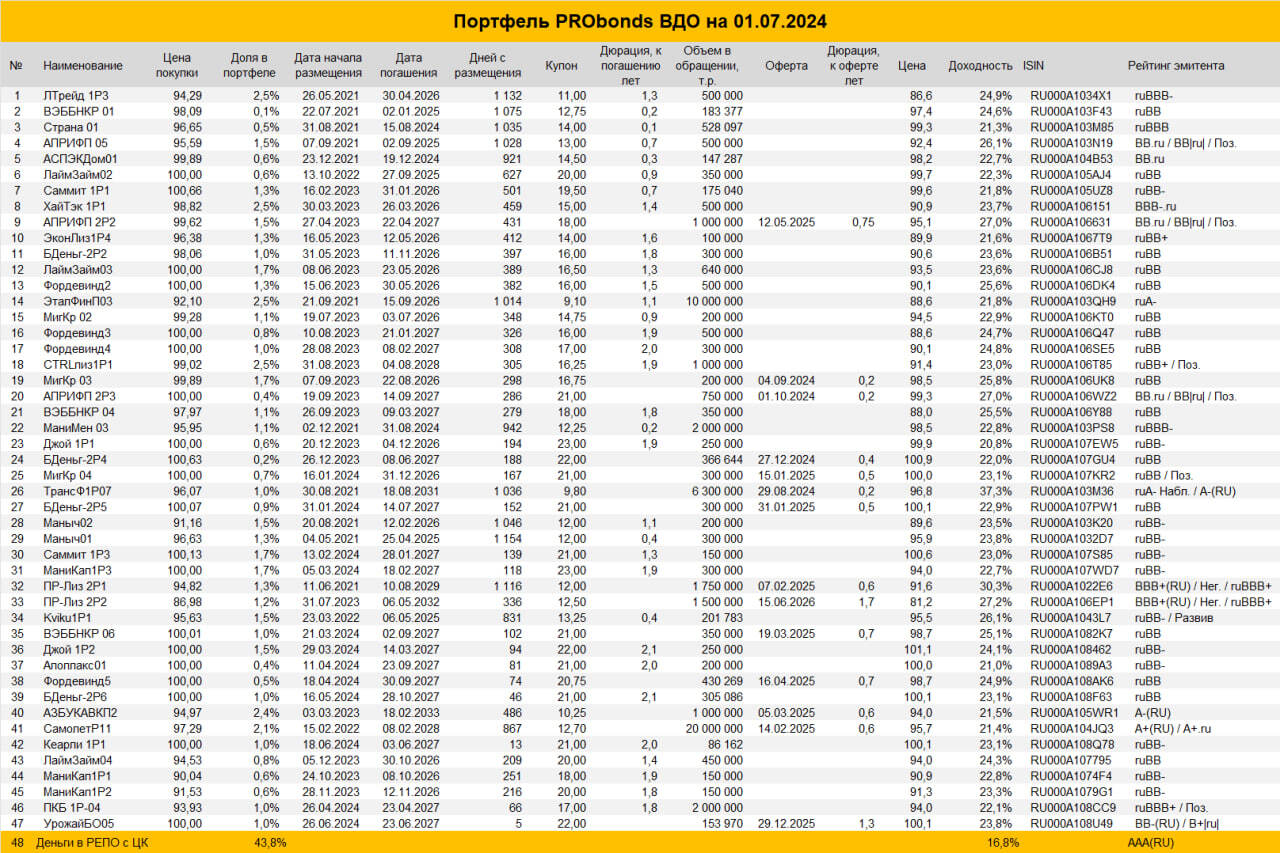Viewport: 1280px width, 853px height.
Task: Select the 'ISIN' column header
Action: coord(1033,66)
